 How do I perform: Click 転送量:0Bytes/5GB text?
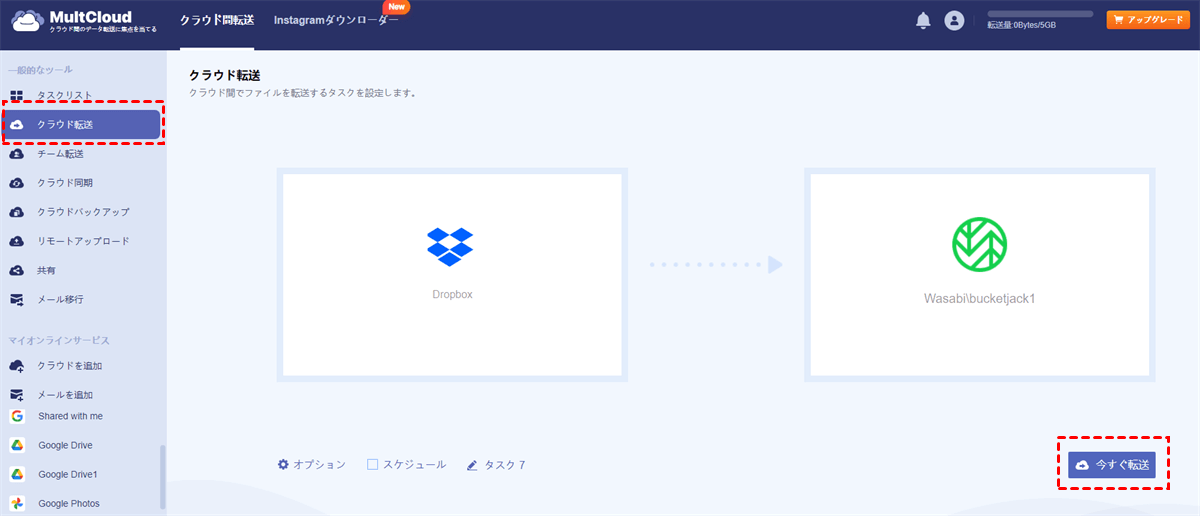[1021, 25]
